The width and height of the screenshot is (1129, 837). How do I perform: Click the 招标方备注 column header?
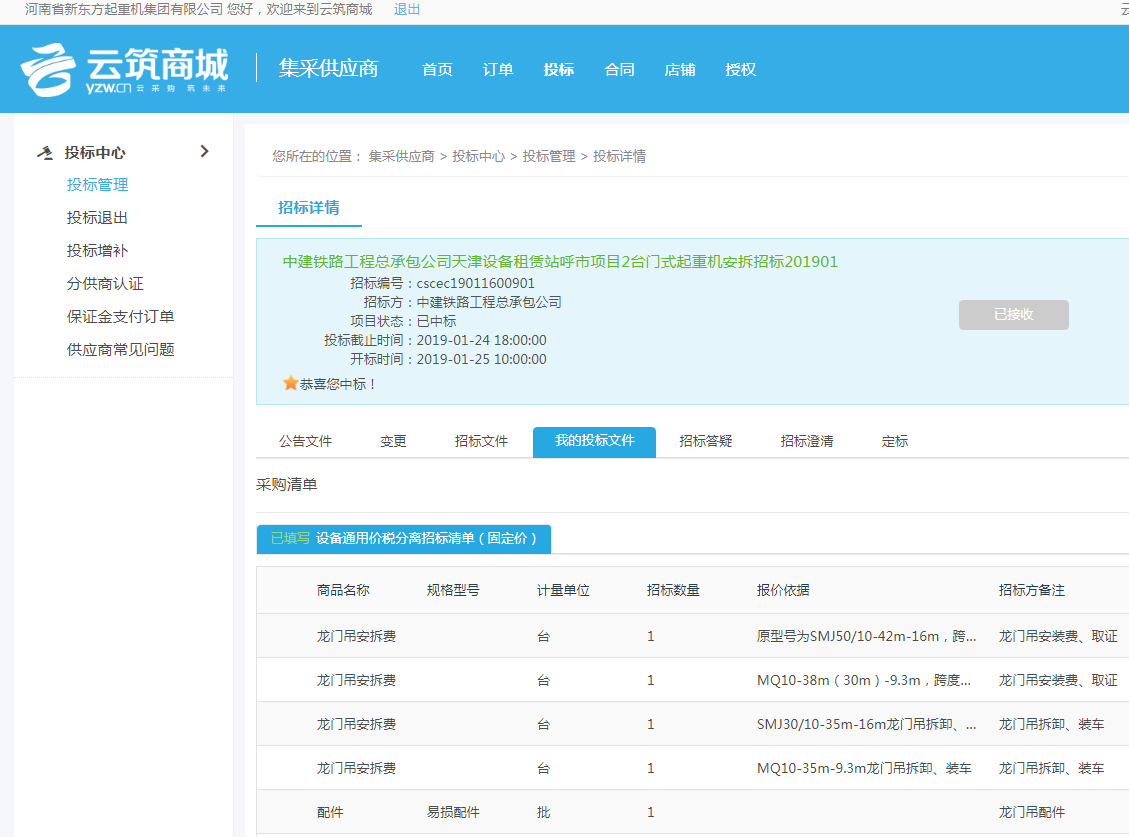coord(1032,591)
